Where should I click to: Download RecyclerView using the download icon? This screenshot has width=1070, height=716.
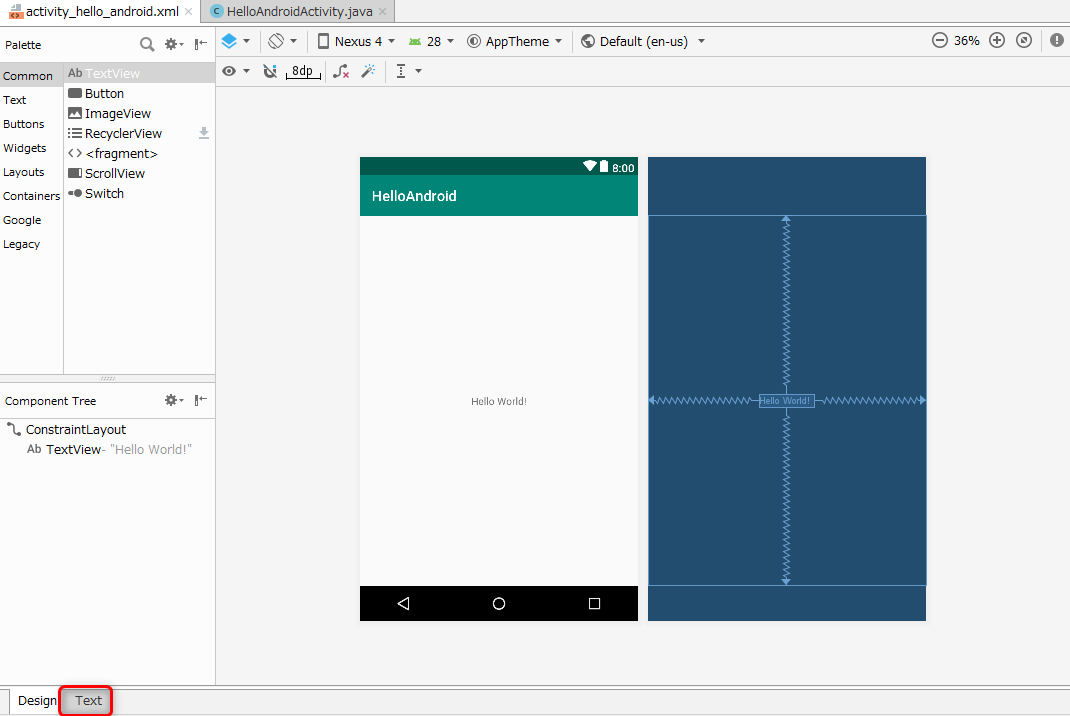point(204,133)
